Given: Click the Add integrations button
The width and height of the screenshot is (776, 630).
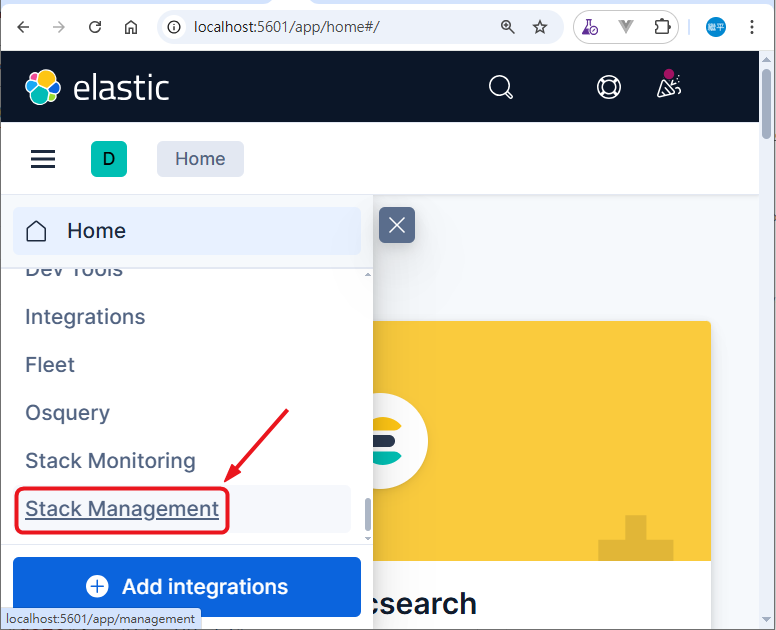Looking at the screenshot, I should [x=187, y=587].
